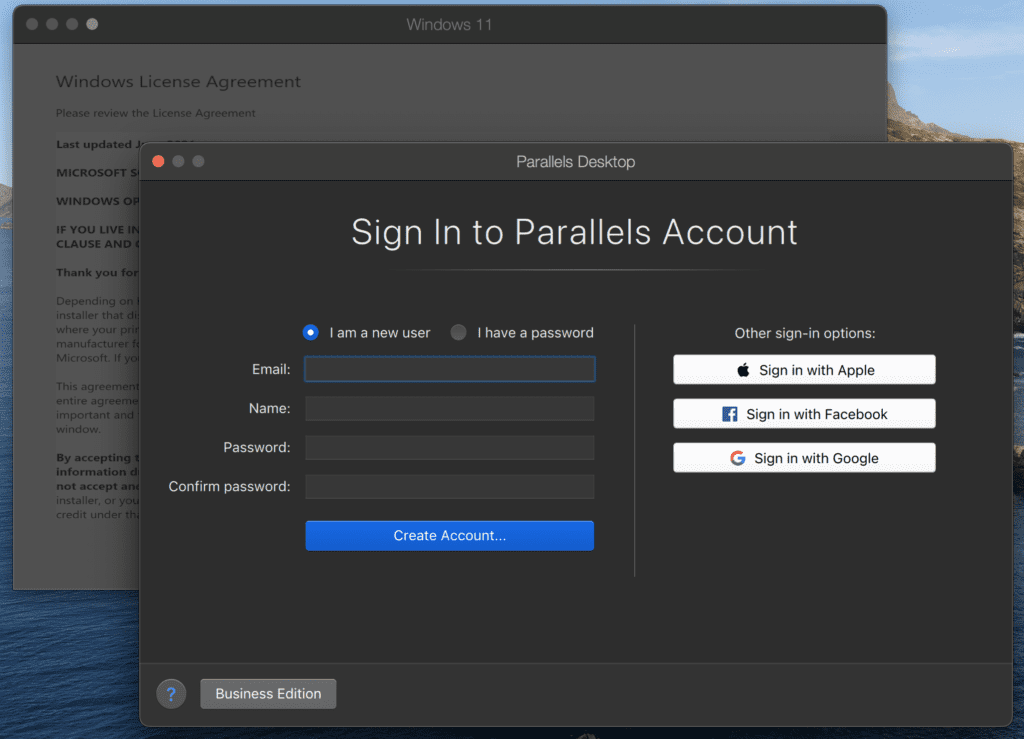Select the "I am a new user" radio button
This screenshot has height=739, width=1024.
point(311,332)
